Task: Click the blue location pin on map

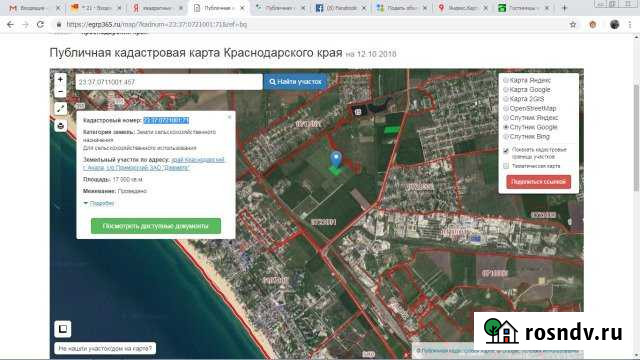Action: pyautogui.click(x=336, y=159)
